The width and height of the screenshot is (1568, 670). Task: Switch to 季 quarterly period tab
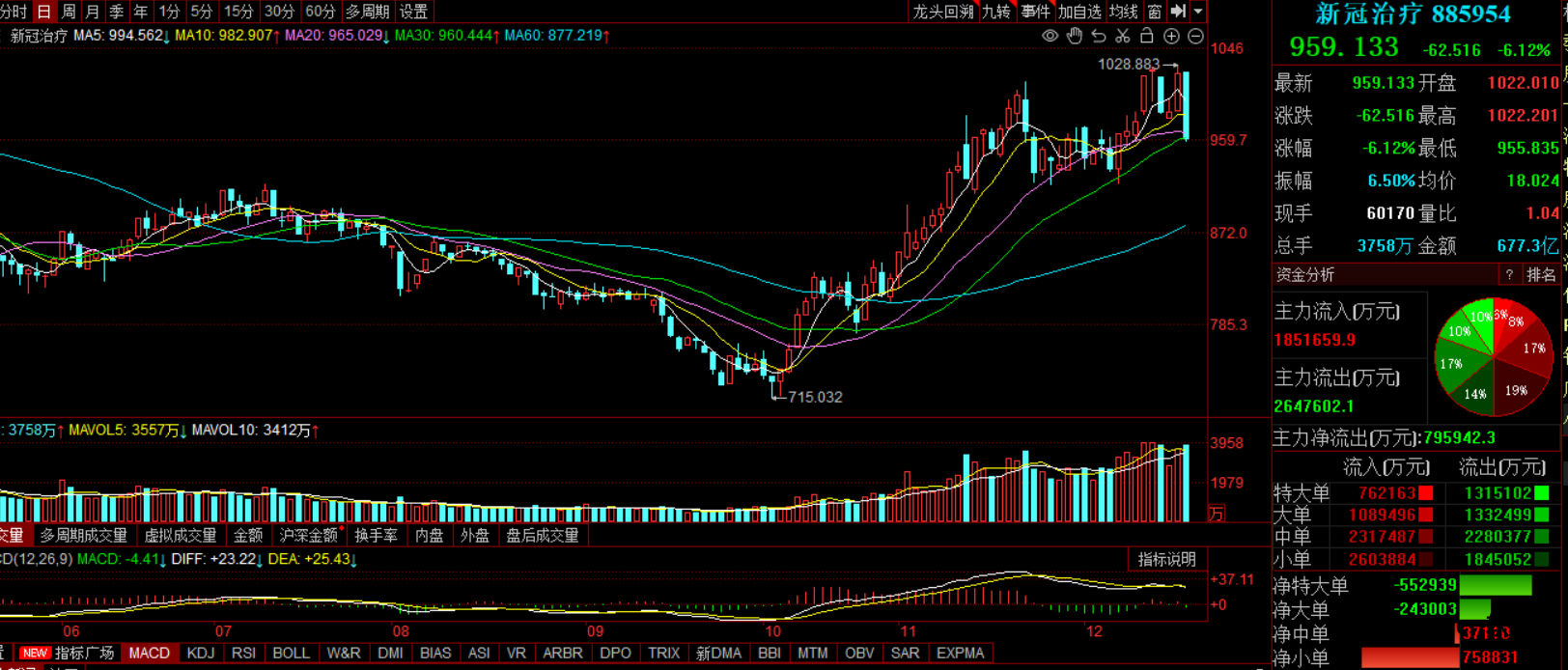click(x=116, y=12)
